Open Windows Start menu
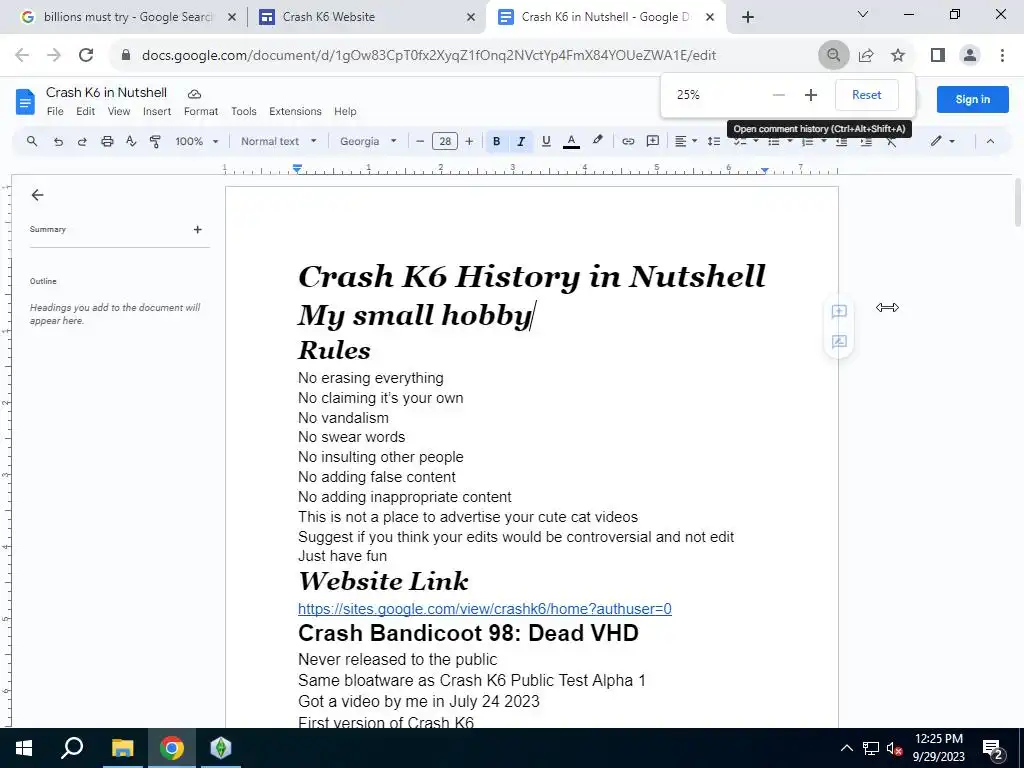Image resolution: width=1024 pixels, height=768 pixels. [24, 748]
